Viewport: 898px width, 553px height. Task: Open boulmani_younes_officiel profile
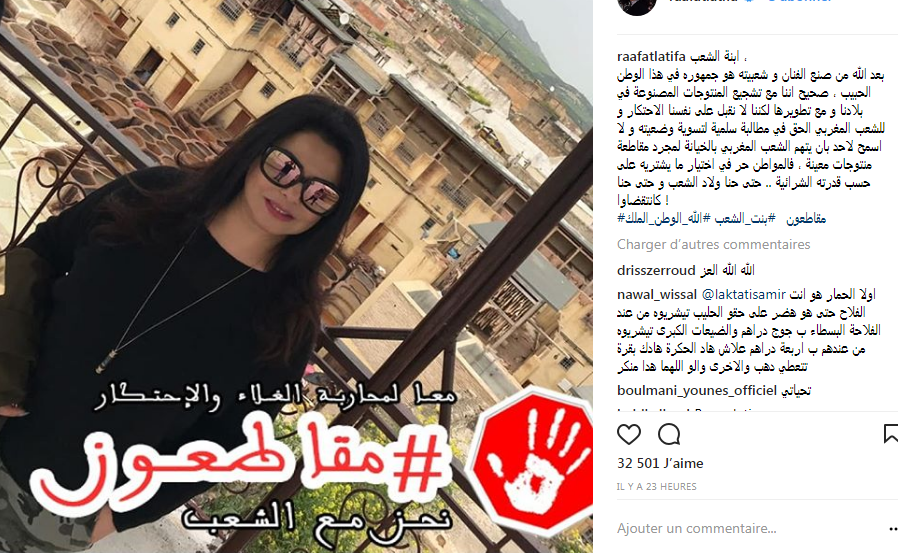[697, 390]
